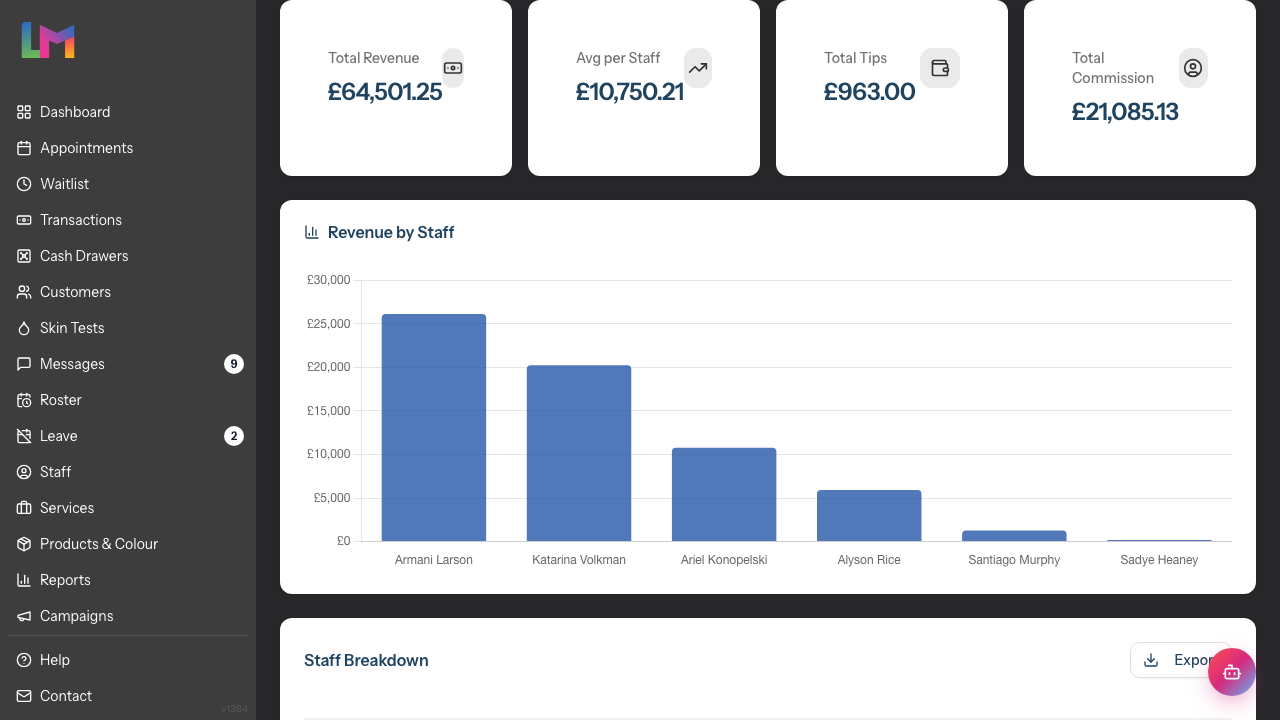Click the Revenue by Staff title

coord(391,232)
